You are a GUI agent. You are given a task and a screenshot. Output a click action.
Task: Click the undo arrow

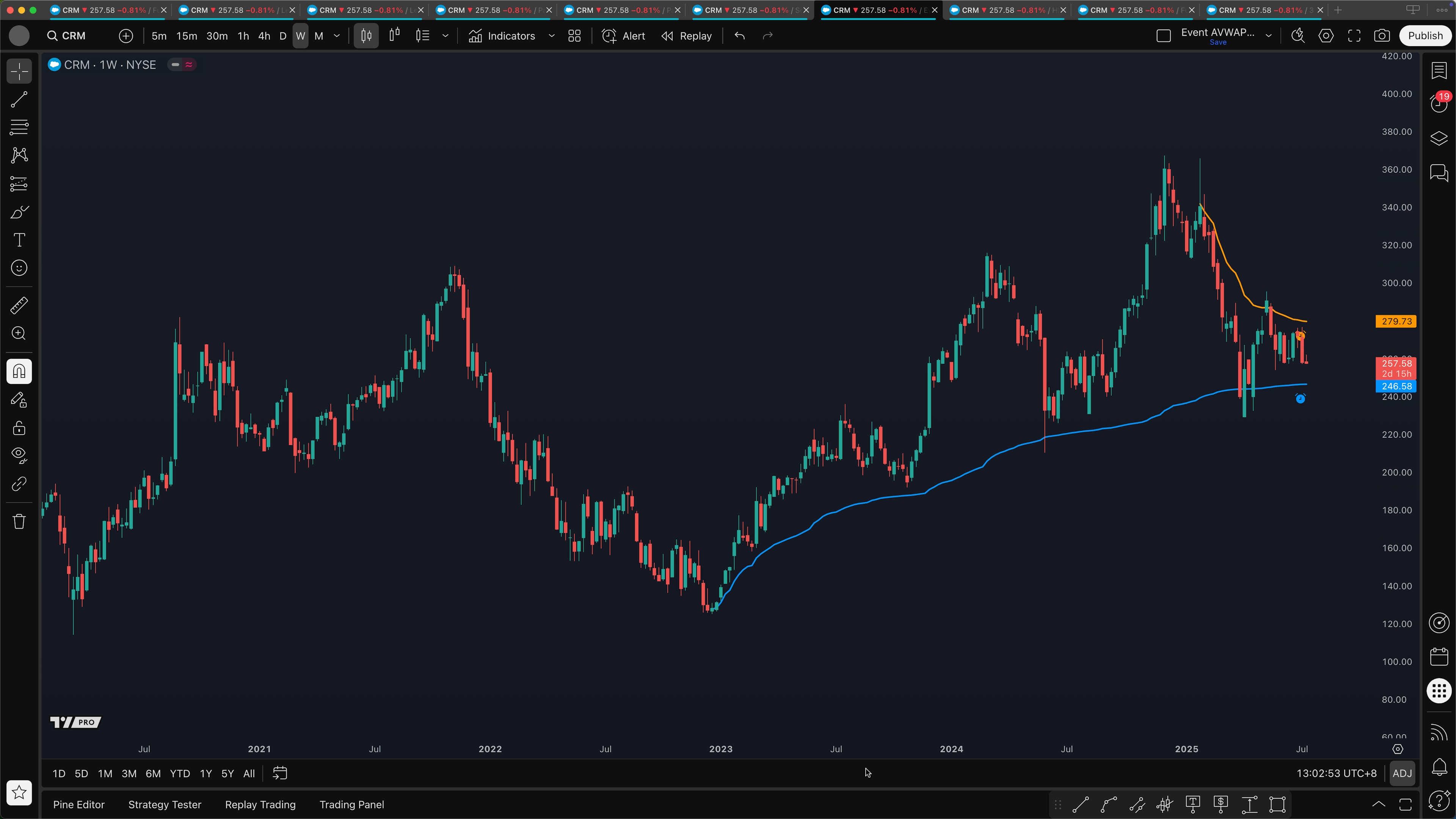[740, 36]
